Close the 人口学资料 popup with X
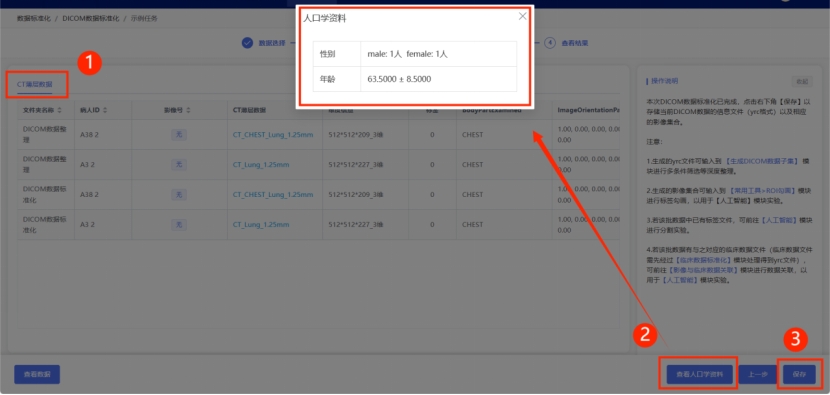This screenshot has width=830, height=395. [522, 16]
